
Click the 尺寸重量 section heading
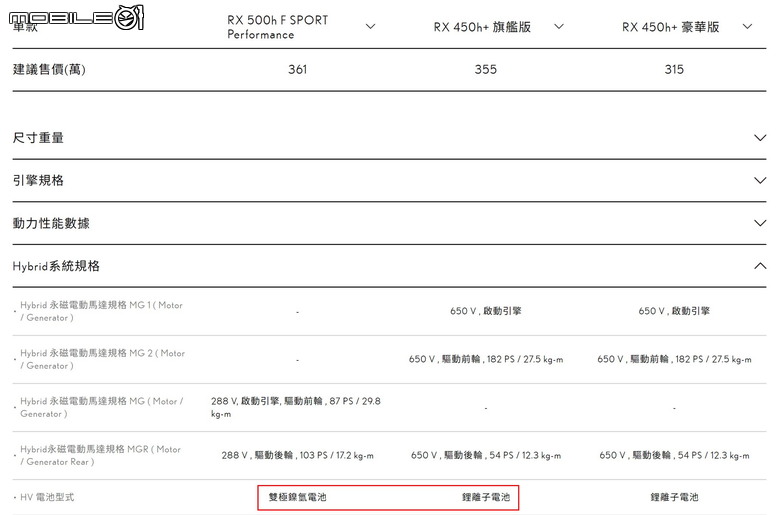point(38,138)
